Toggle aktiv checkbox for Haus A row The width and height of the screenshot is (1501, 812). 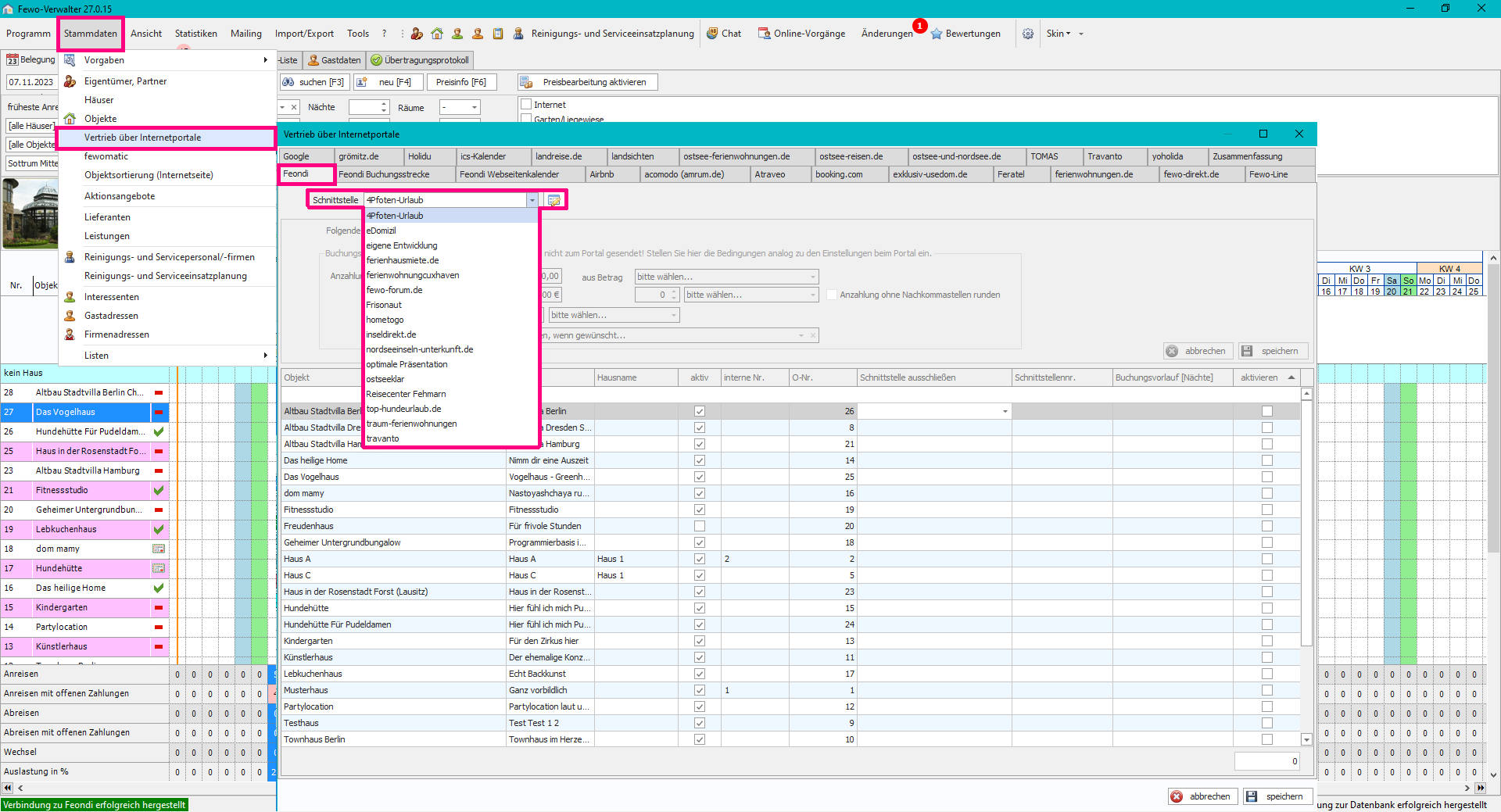(700, 559)
